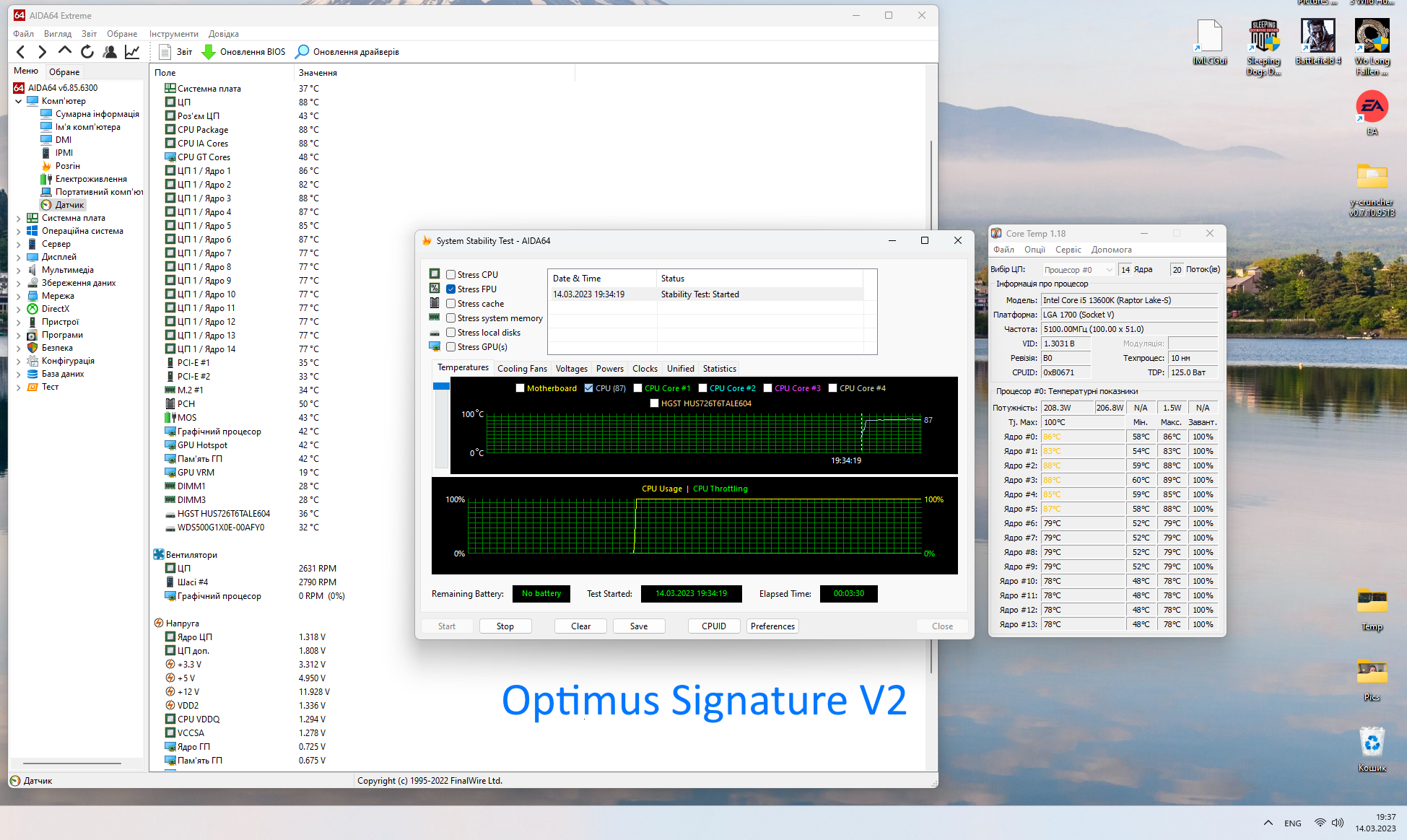1407x840 pixels.
Task: Click the Save button in Stability Test
Action: (639, 626)
